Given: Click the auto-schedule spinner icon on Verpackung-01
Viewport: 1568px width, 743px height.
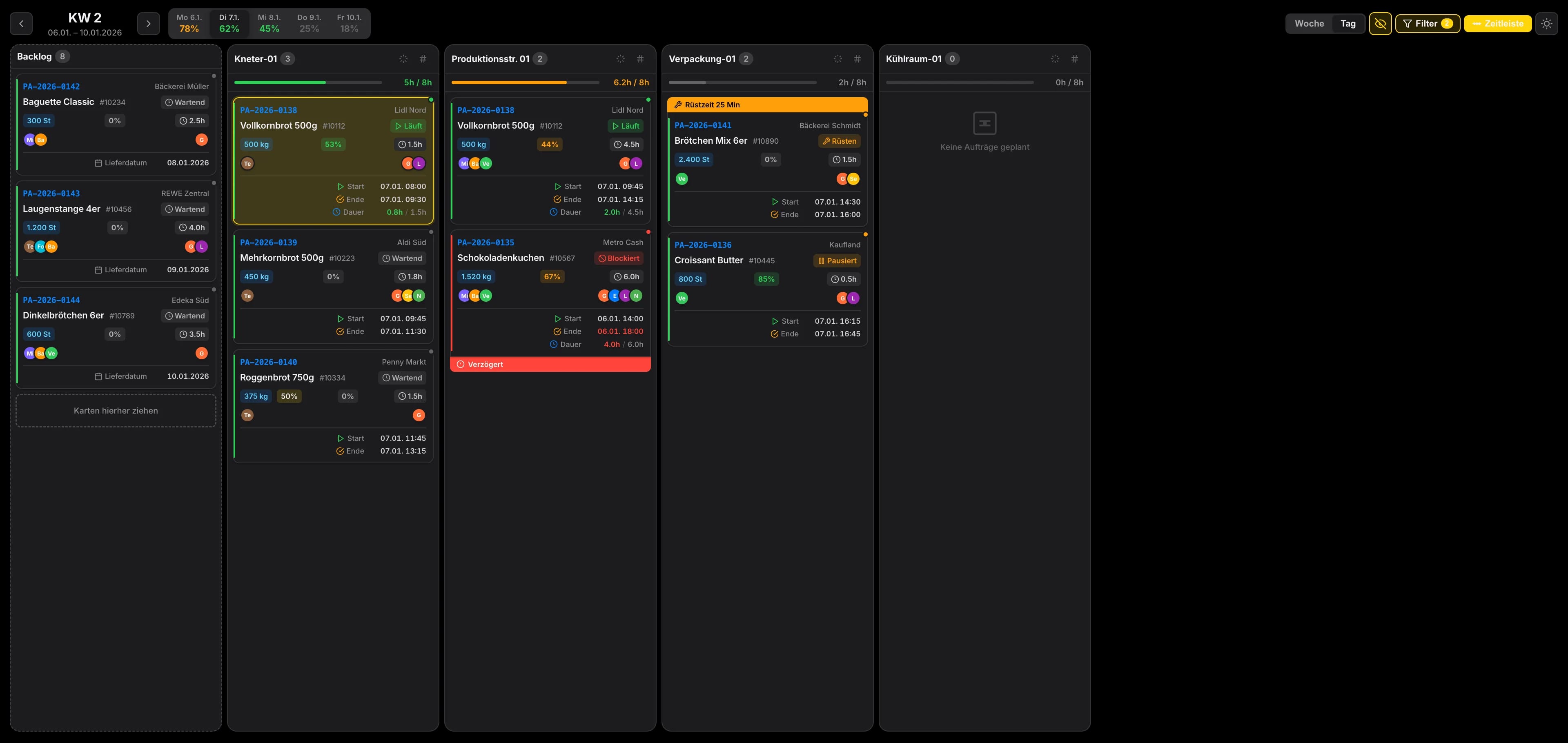Looking at the screenshot, I should 837,58.
